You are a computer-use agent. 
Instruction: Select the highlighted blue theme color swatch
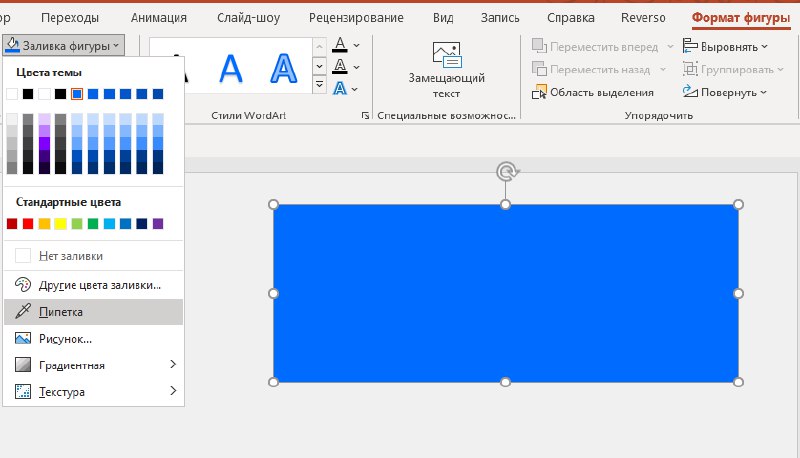(77, 94)
